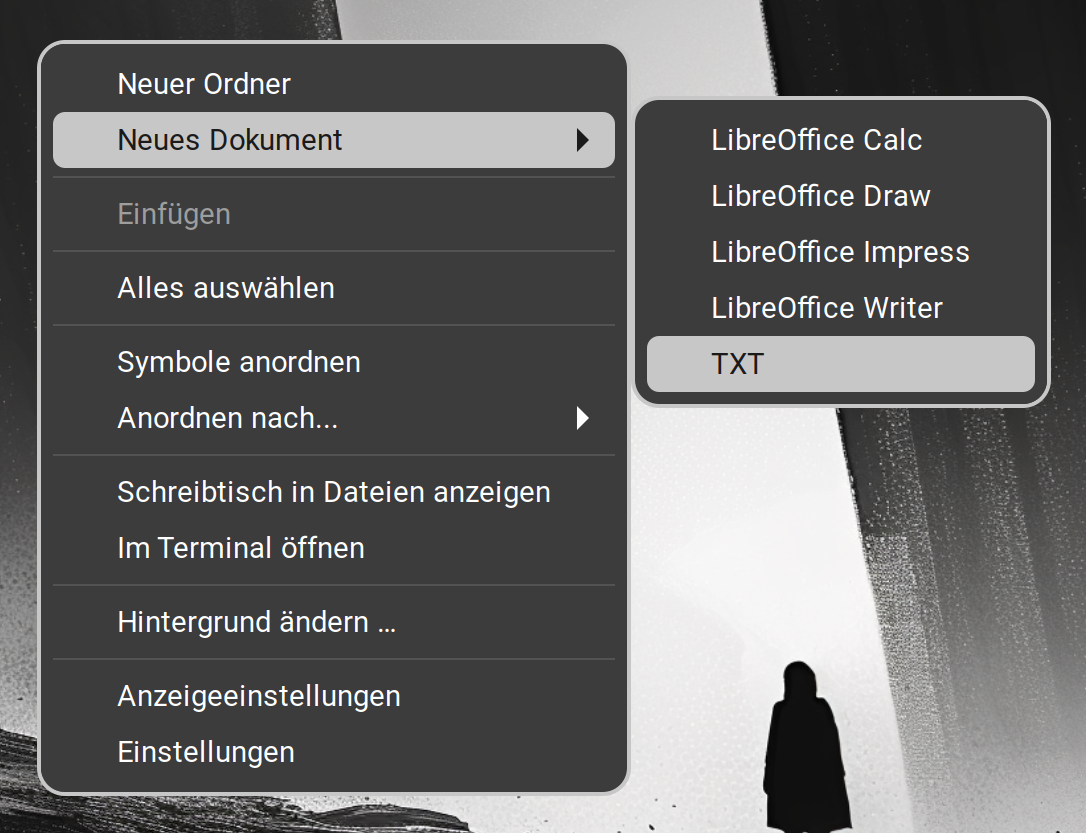Image resolution: width=1086 pixels, height=833 pixels.
Task: Open the Anordnen nach... submenu
Action: click(x=228, y=418)
